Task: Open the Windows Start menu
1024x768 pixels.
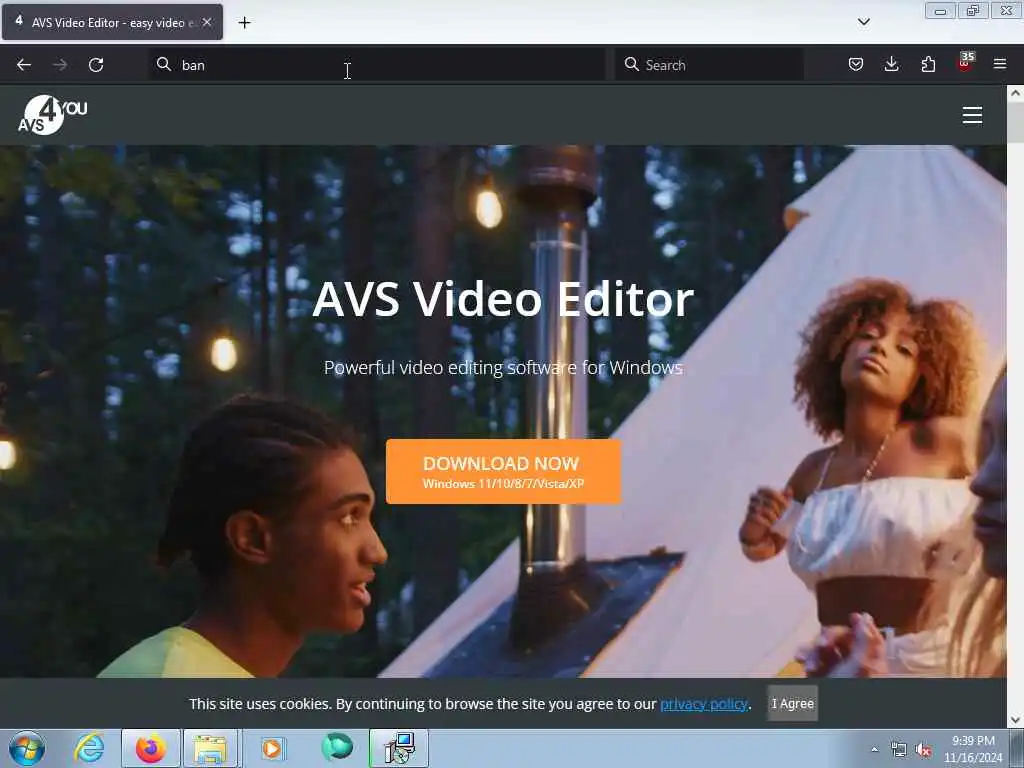Action: pos(27,748)
